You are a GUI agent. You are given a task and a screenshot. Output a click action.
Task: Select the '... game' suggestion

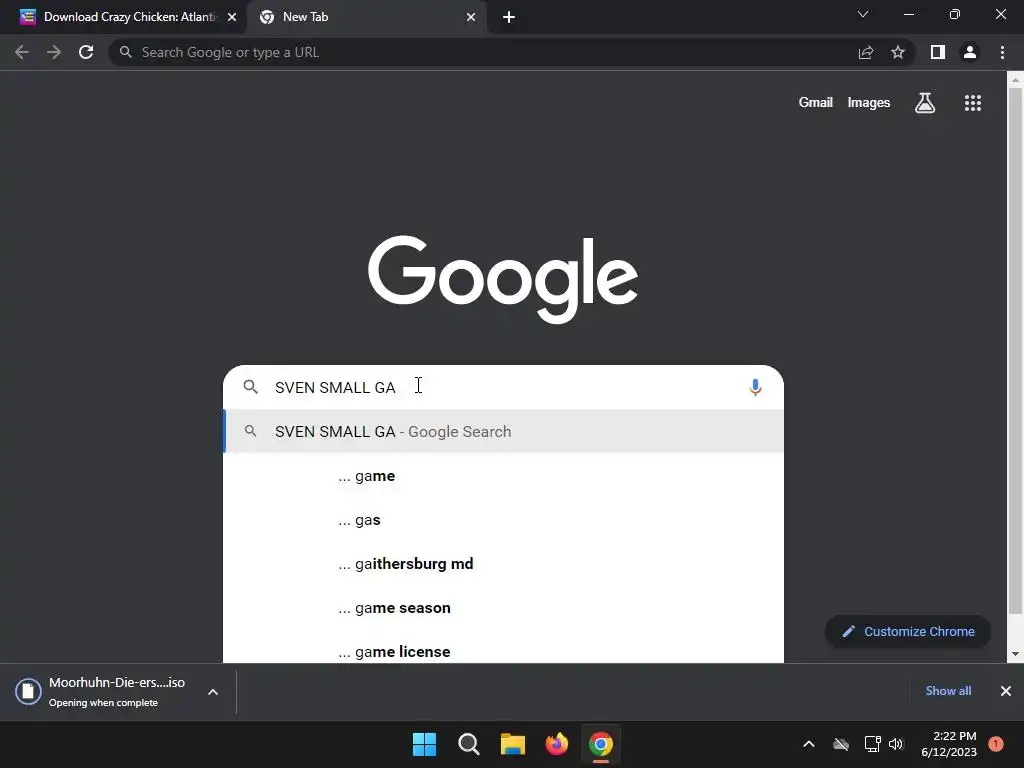(504, 476)
